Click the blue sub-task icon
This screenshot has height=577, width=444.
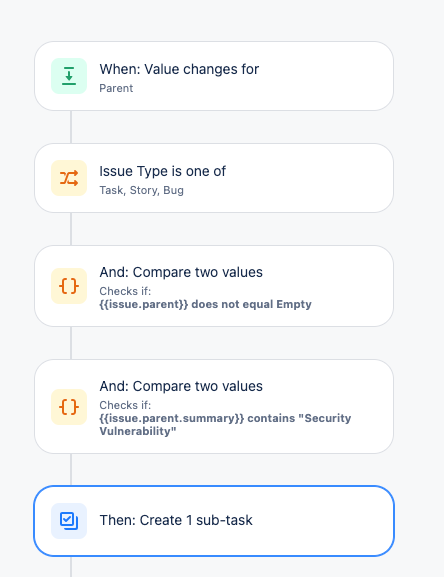[x=69, y=521]
